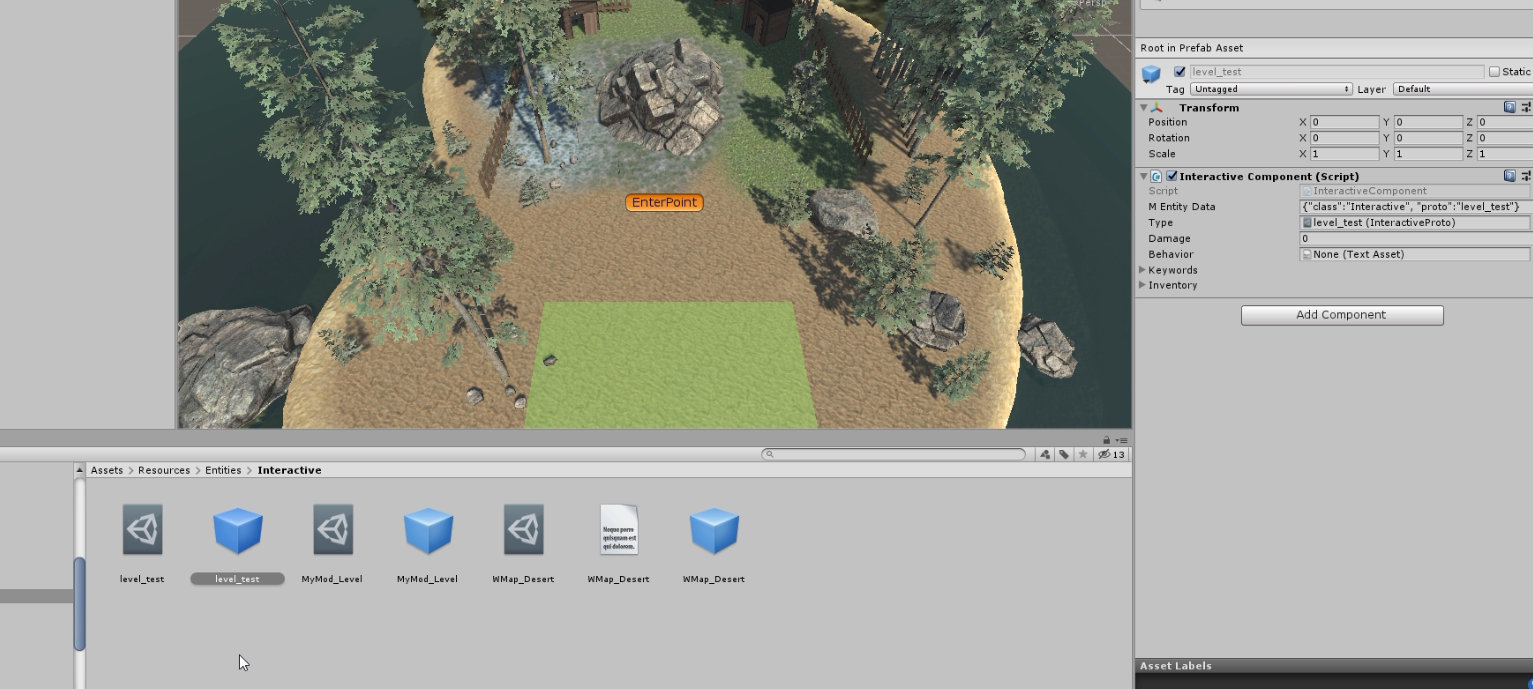
Task: Click Interactive in the breadcrumb path
Action: click(x=289, y=470)
